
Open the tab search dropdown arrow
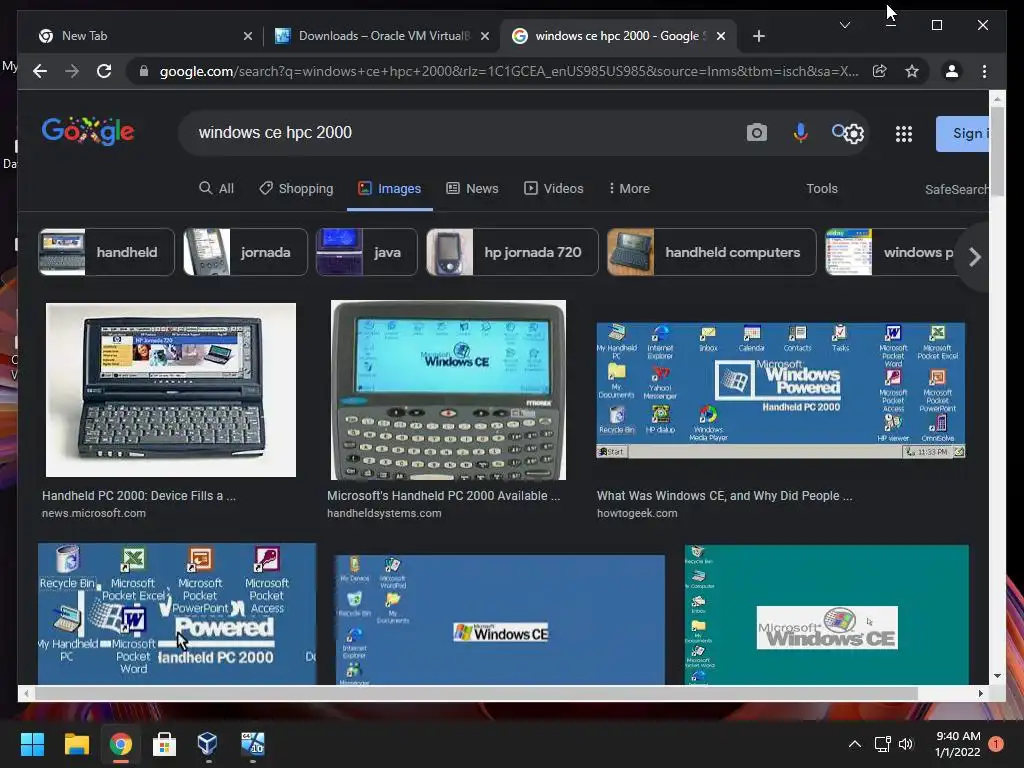844,25
